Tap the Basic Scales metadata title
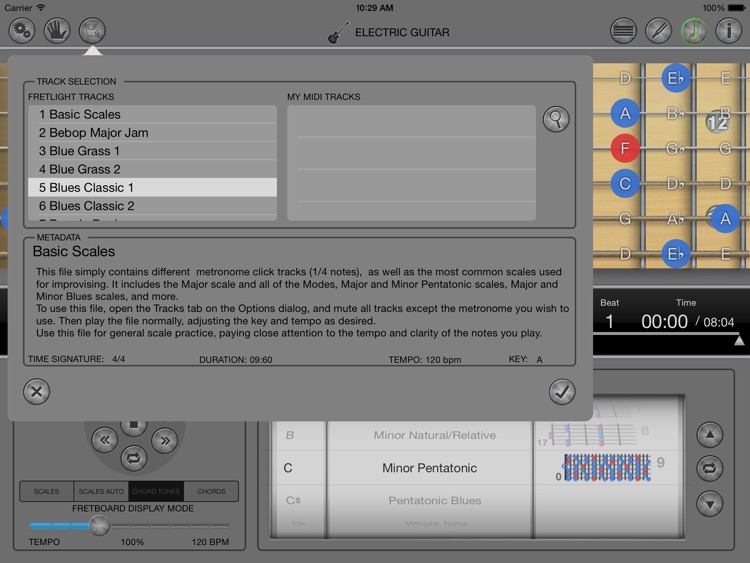The height and width of the screenshot is (563, 750). [x=74, y=252]
